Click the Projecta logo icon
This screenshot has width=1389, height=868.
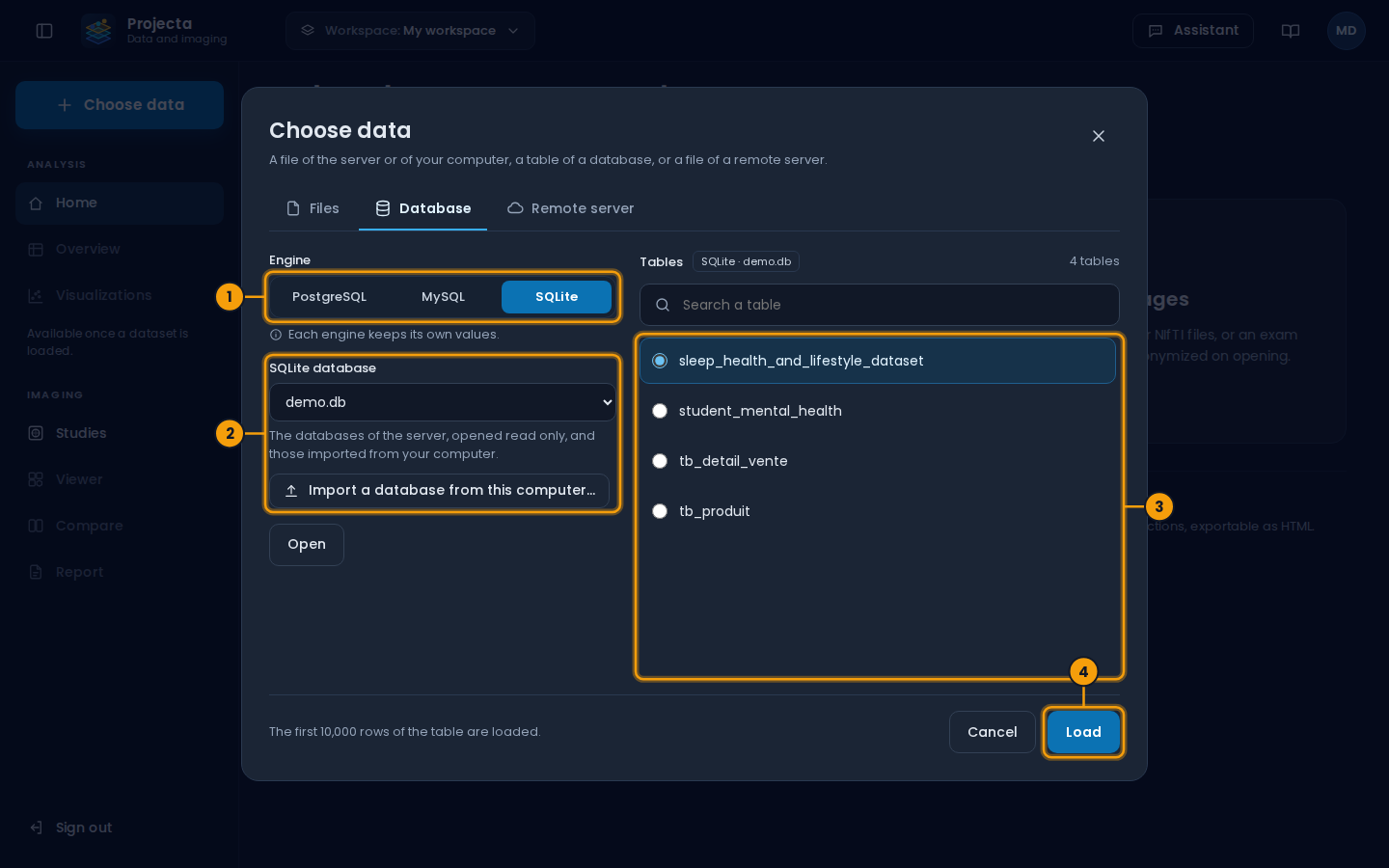(x=98, y=31)
